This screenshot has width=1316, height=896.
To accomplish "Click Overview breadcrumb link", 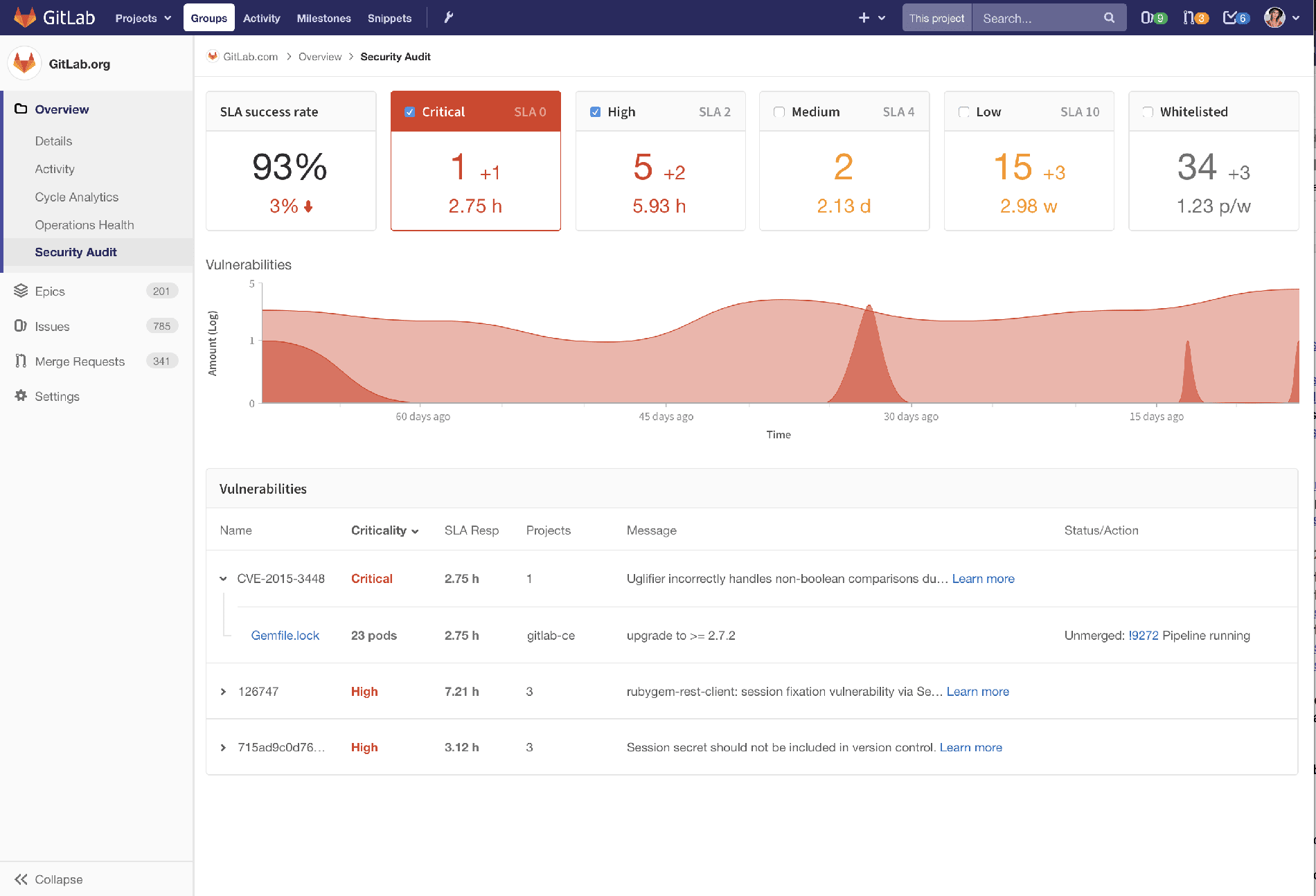I will tap(320, 57).
